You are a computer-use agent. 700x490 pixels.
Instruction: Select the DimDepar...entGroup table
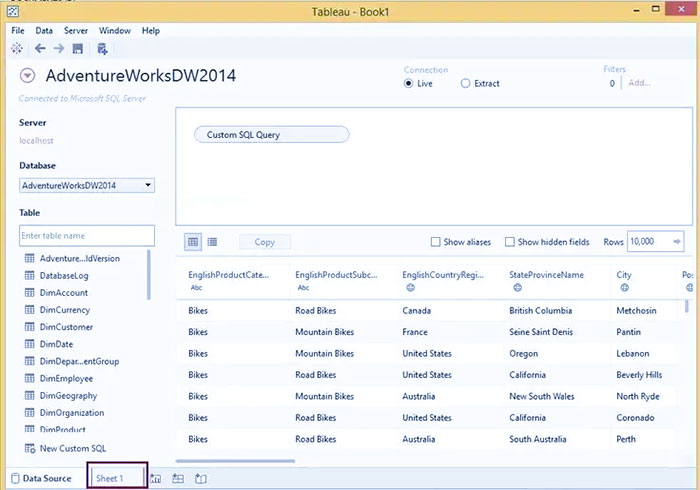point(79,361)
